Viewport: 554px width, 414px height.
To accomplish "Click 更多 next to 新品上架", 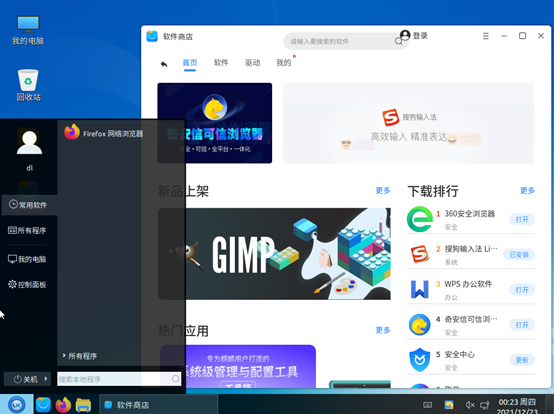I will [383, 191].
